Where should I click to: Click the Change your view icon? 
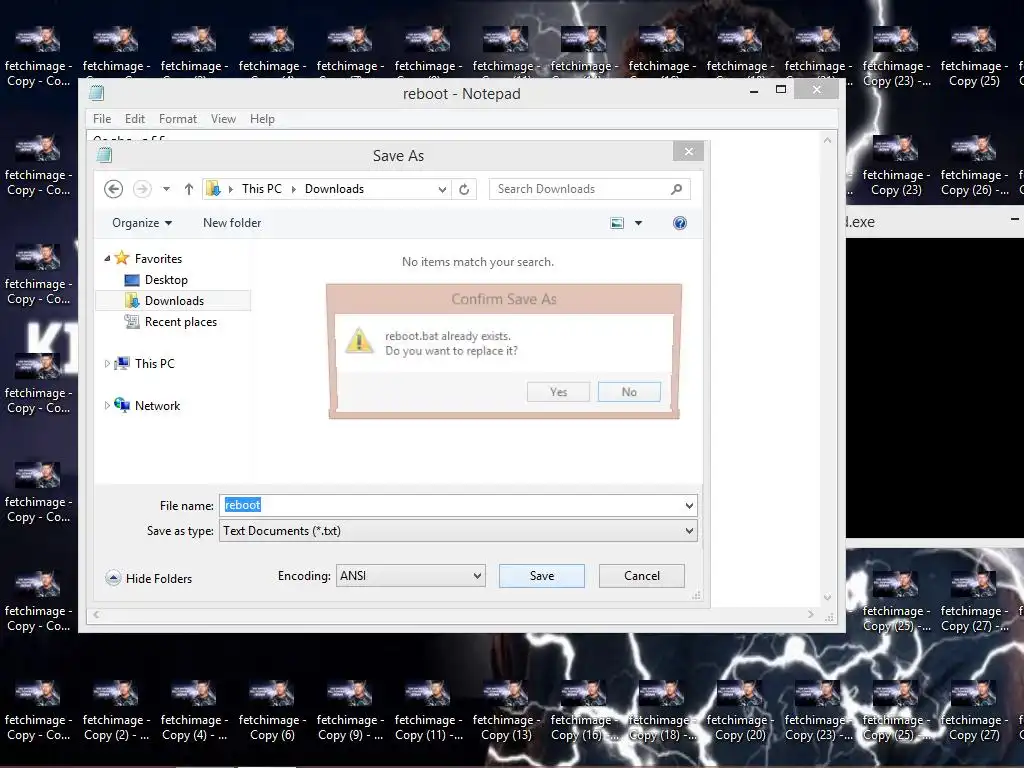click(617, 223)
